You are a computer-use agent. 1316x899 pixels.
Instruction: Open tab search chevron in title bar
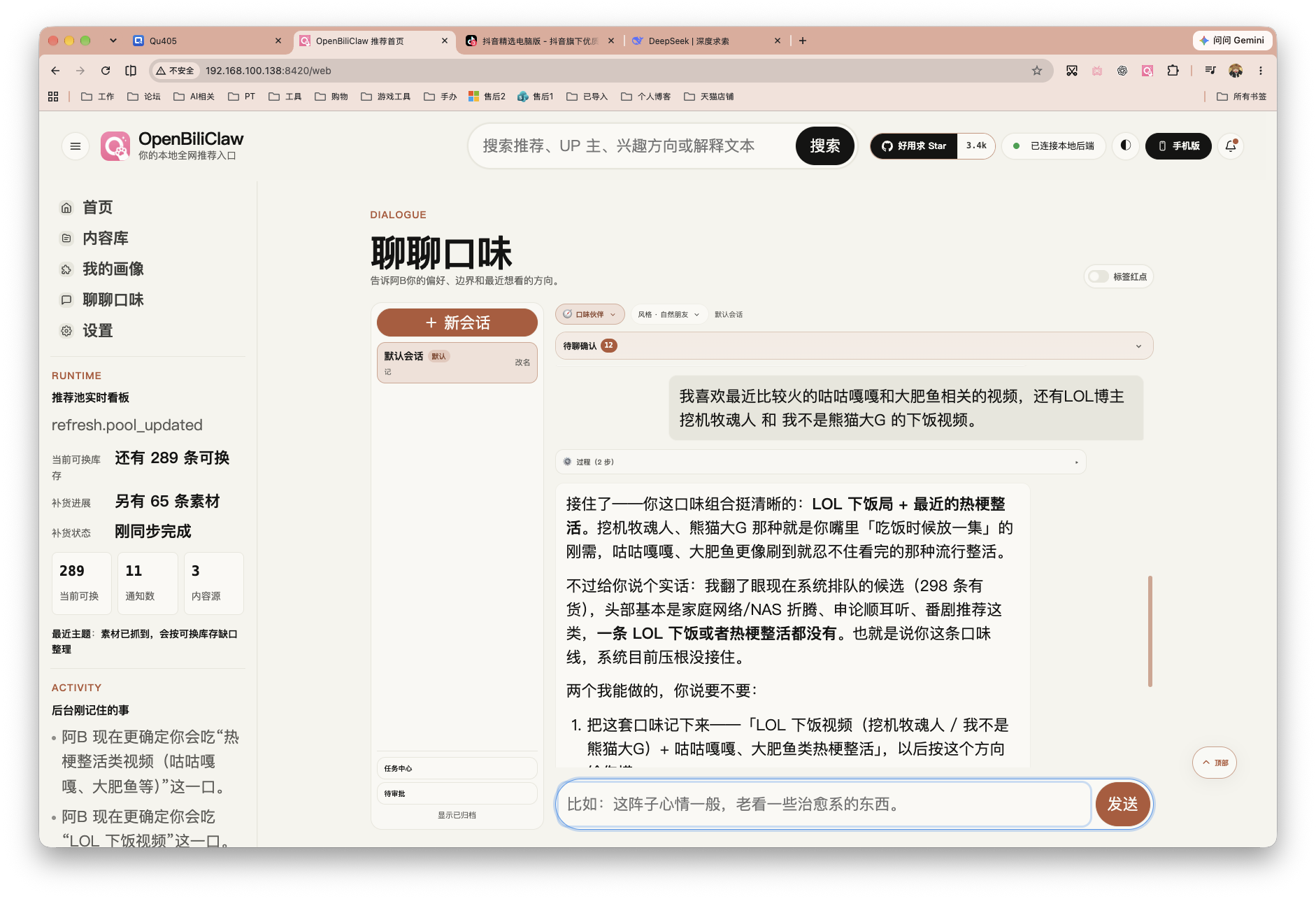pos(113,41)
